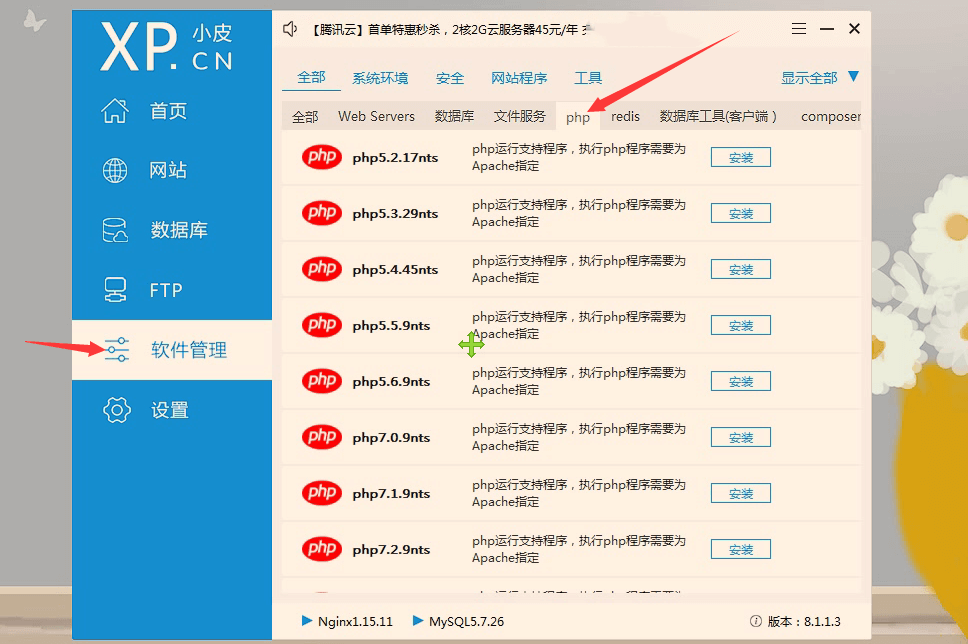The height and width of the screenshot is (644, 968).
Task: Click the Nginx1.15.11 status text
Action: (355, 621)
